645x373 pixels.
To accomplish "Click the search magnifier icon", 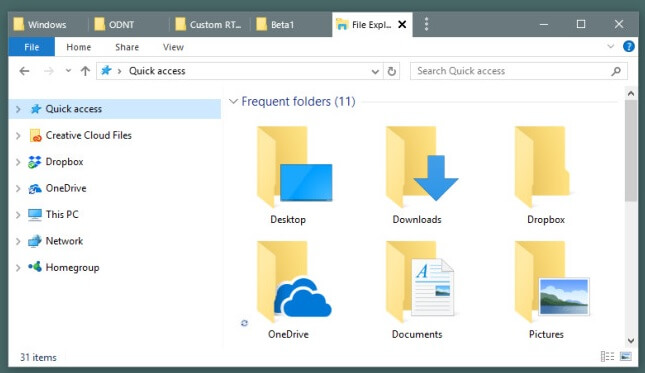I will (616, 71).
